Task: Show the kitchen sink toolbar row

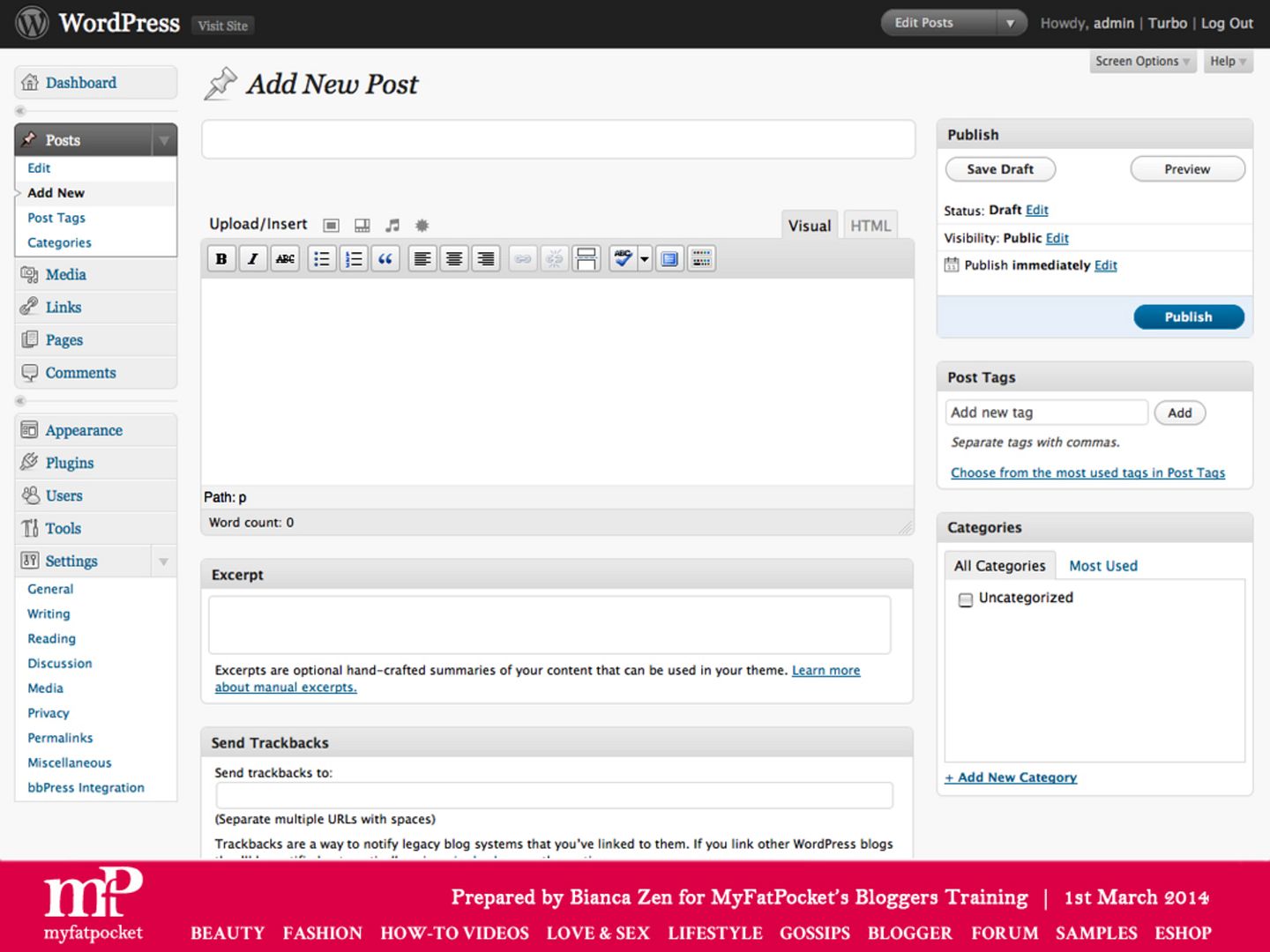Action: [702, 259]
